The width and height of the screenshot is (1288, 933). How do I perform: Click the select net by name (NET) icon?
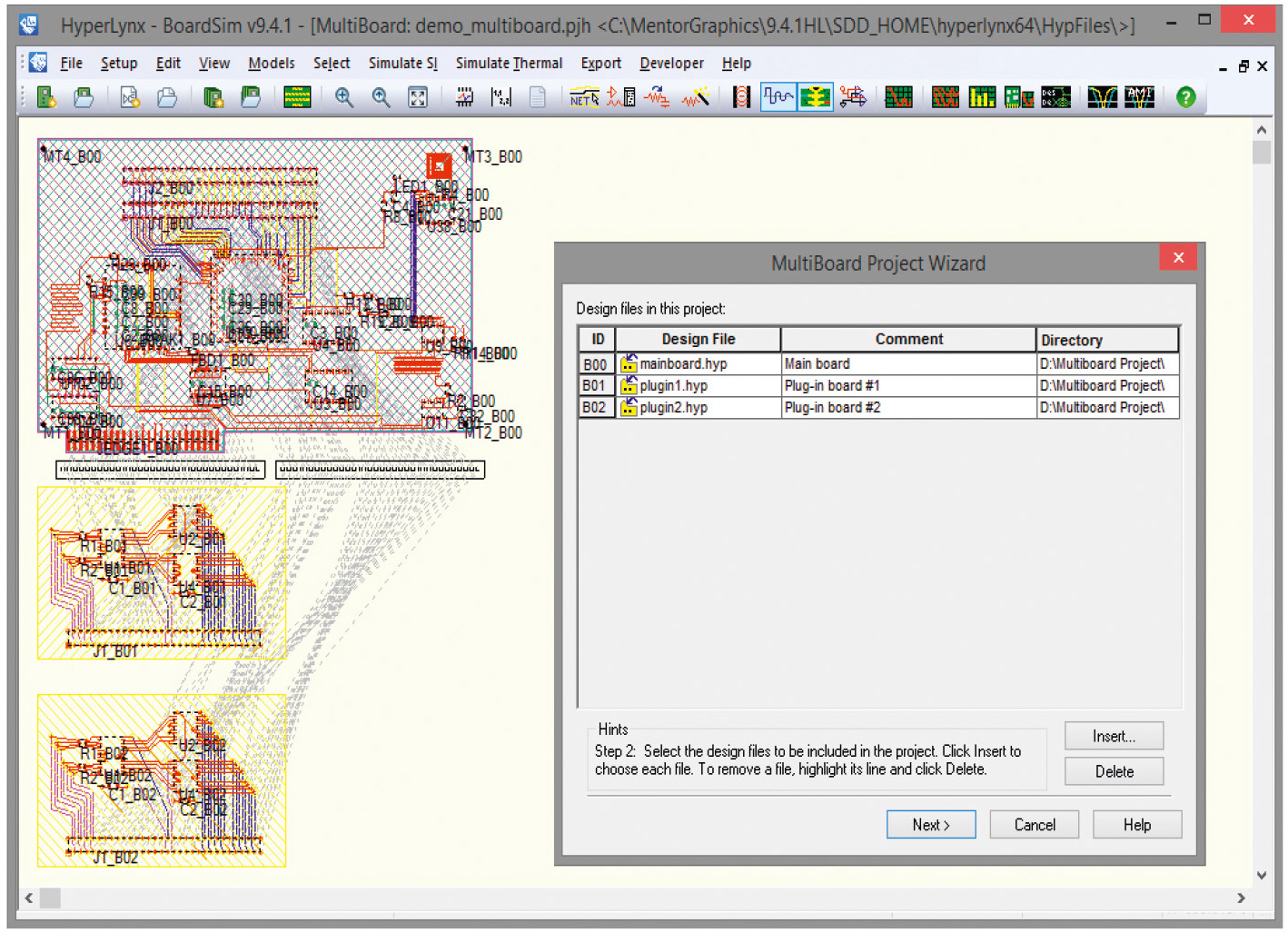[x=583, y=97]
